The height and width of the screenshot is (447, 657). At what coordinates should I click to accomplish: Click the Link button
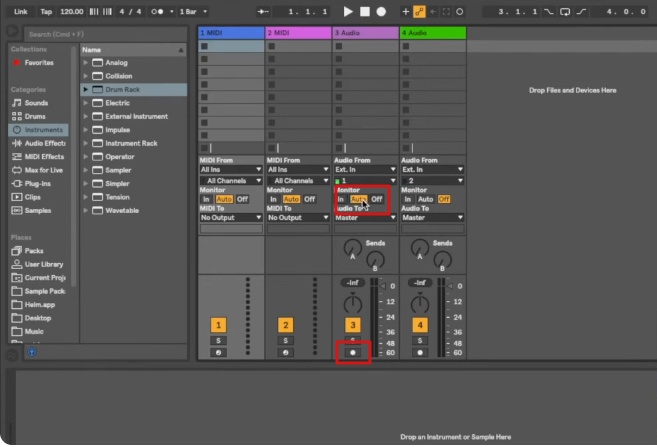tap(21, 12)
